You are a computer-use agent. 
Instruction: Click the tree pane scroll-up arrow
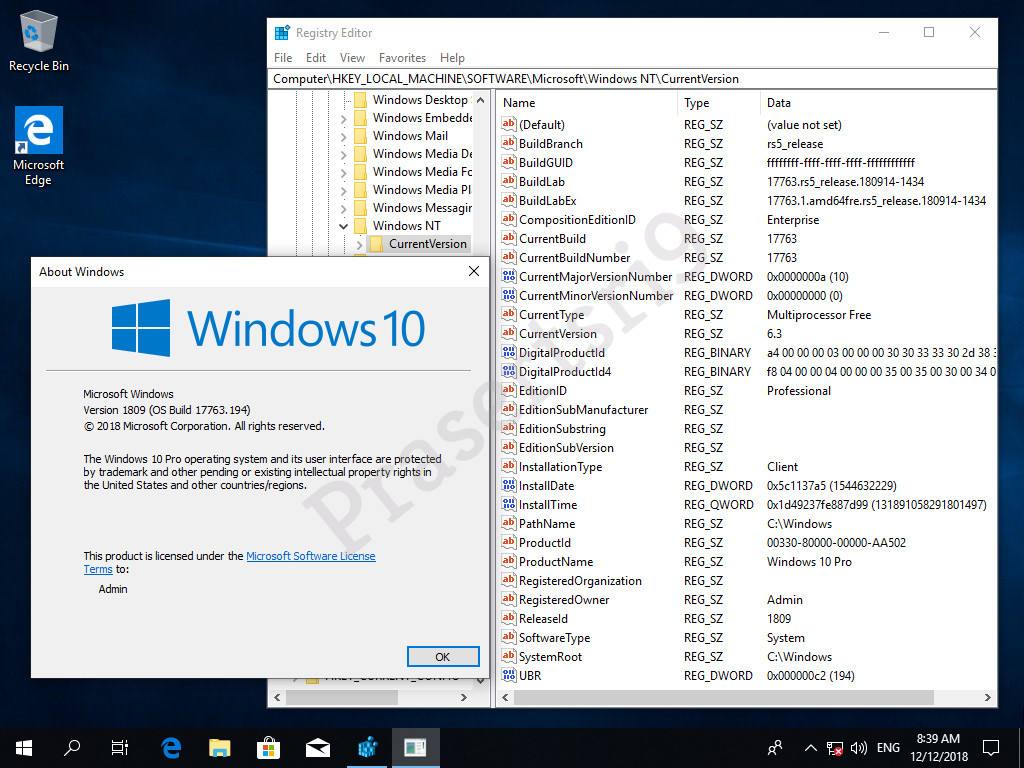click(481, 100)
